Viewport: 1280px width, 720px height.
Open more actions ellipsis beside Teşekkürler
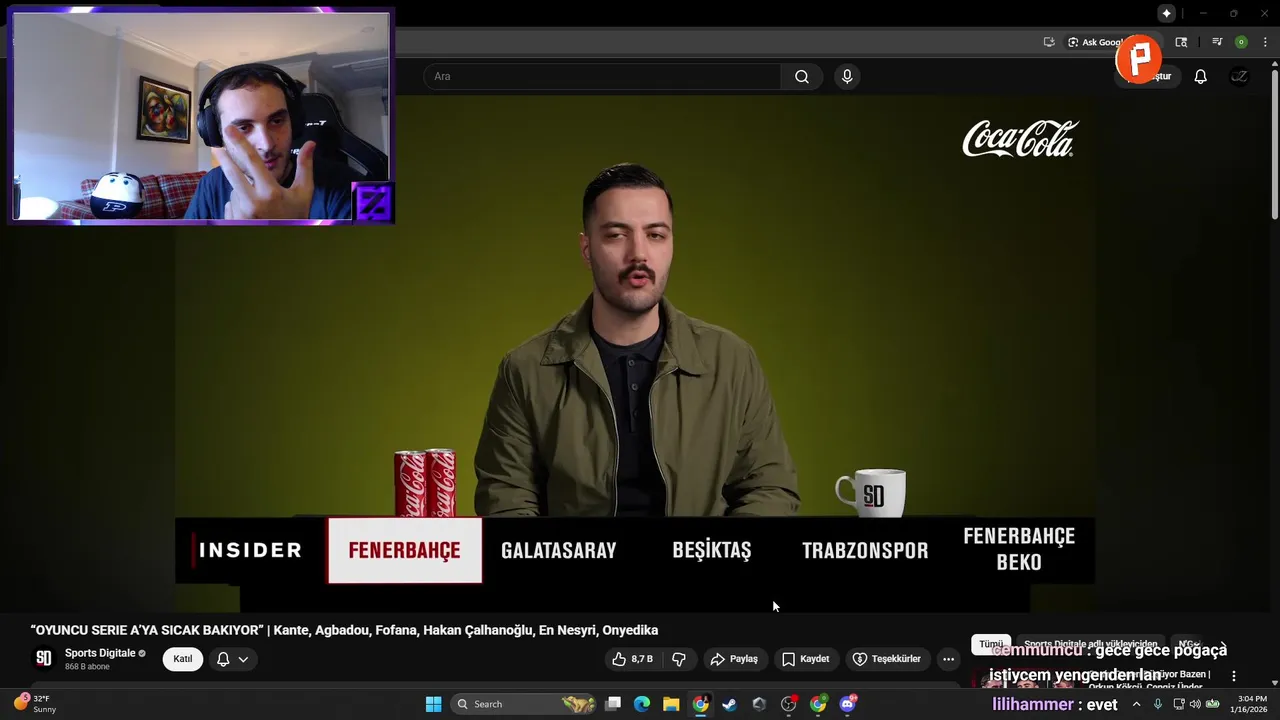[949, 659]
